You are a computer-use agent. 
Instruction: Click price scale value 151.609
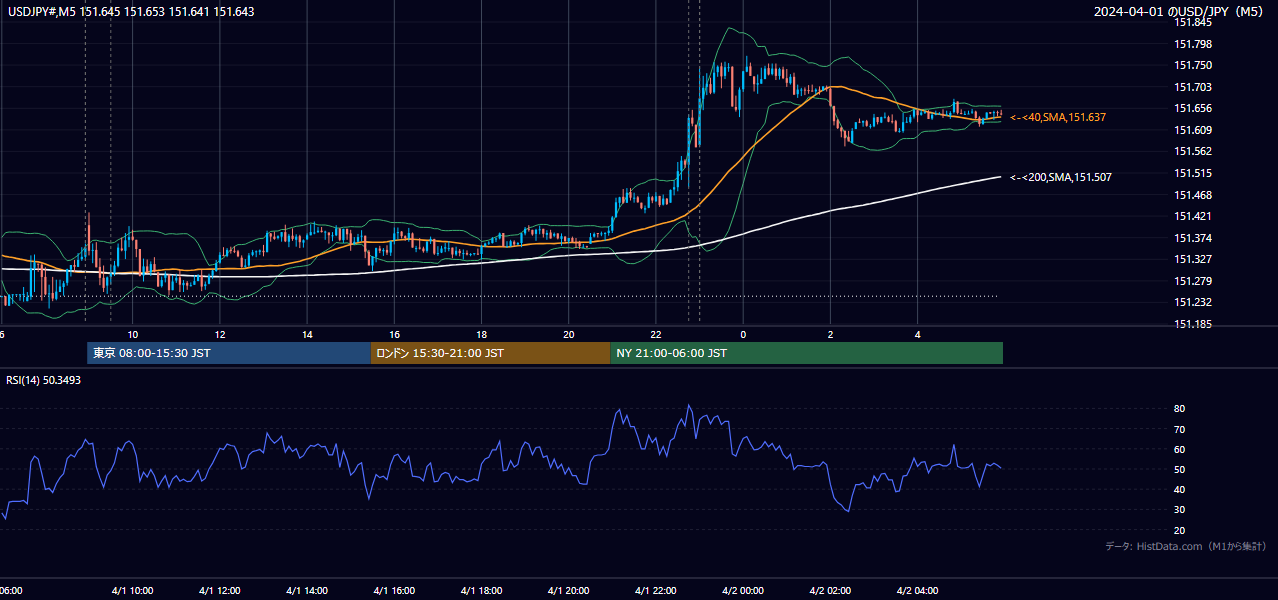tap(1192, 130)
